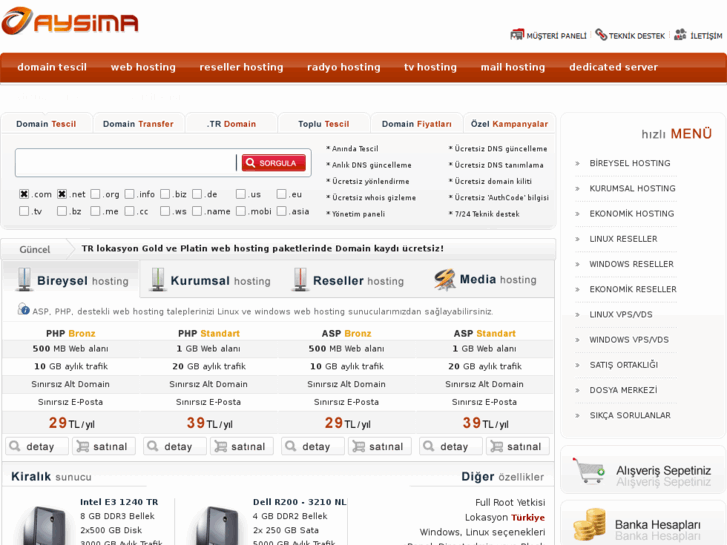Image resolution: width=727 pixels, height=545 pixels.
Task: Open Sıkça Sorulanlar quick menu entry
Action: 630,415
